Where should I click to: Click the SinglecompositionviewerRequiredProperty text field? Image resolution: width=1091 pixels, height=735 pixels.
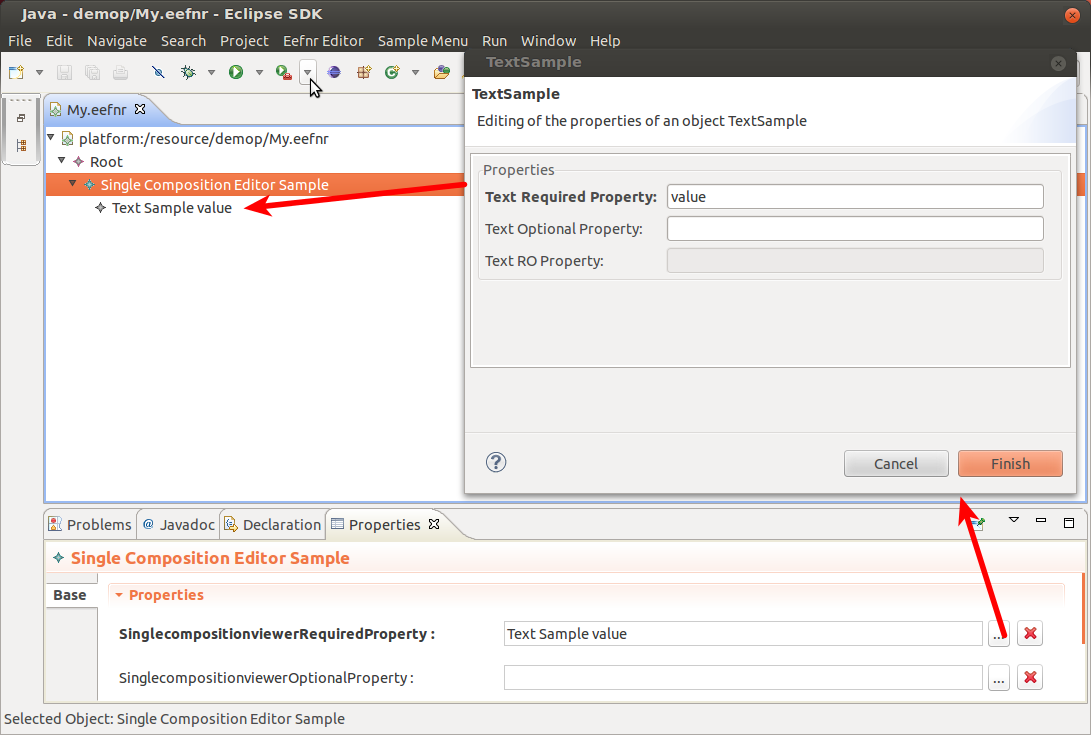pos(743,634)
